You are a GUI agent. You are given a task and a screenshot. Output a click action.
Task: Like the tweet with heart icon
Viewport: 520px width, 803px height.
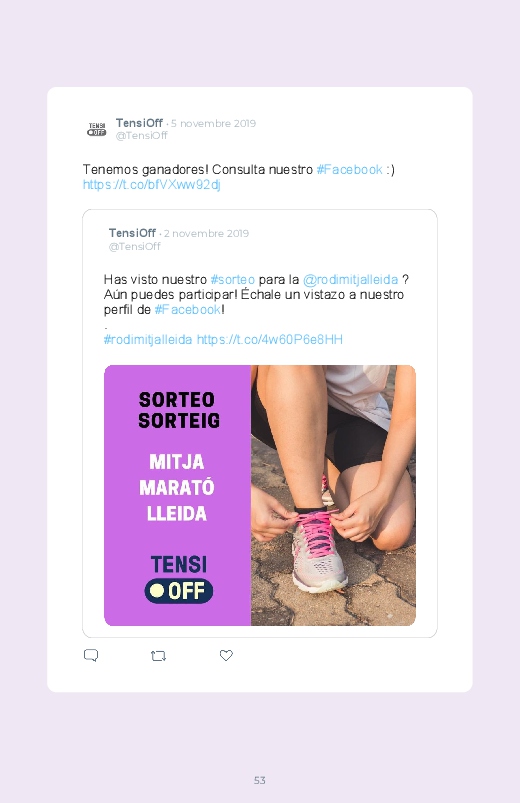pos(226,655)
